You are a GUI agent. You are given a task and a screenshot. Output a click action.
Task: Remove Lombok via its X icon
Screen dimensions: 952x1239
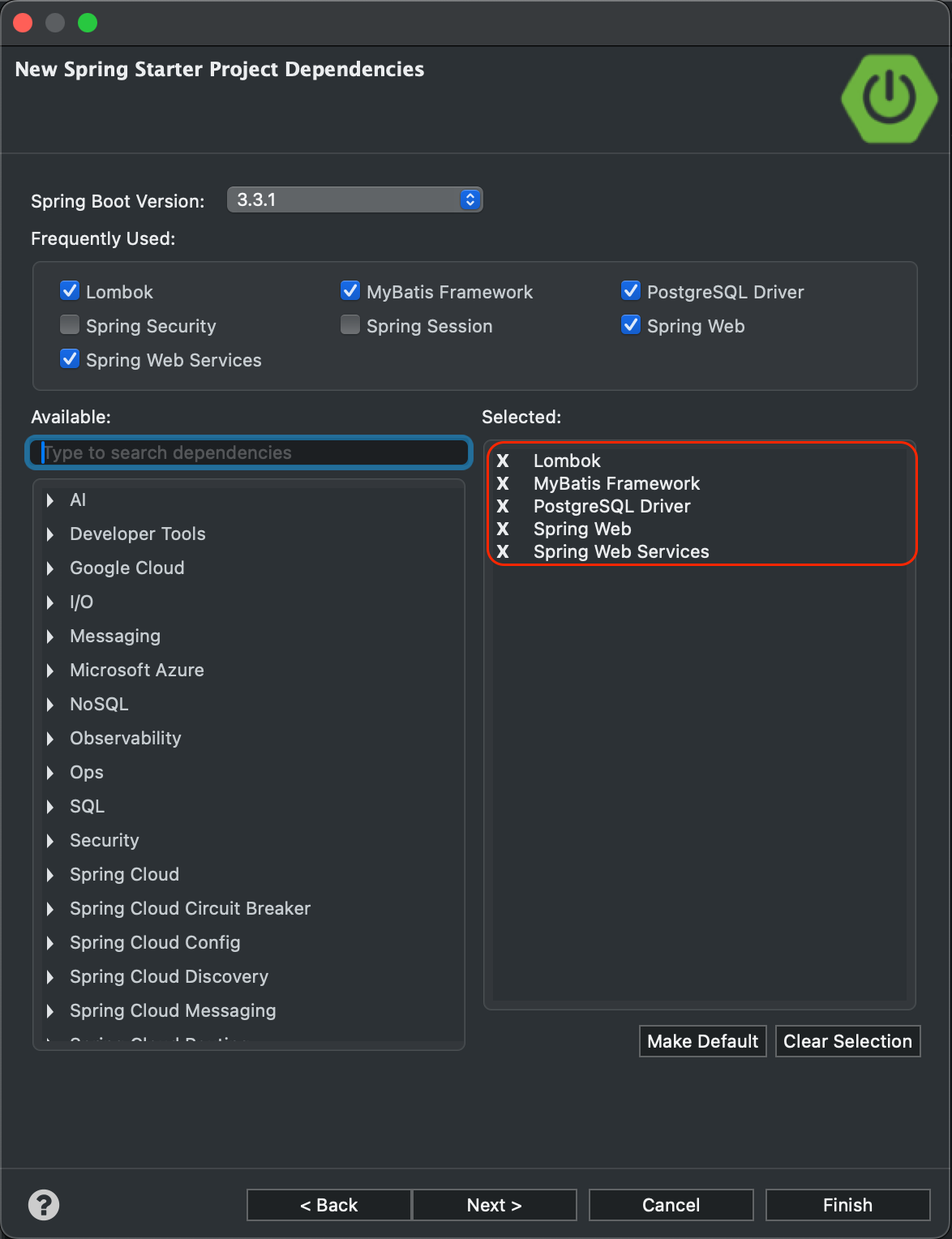click(503, 461)
